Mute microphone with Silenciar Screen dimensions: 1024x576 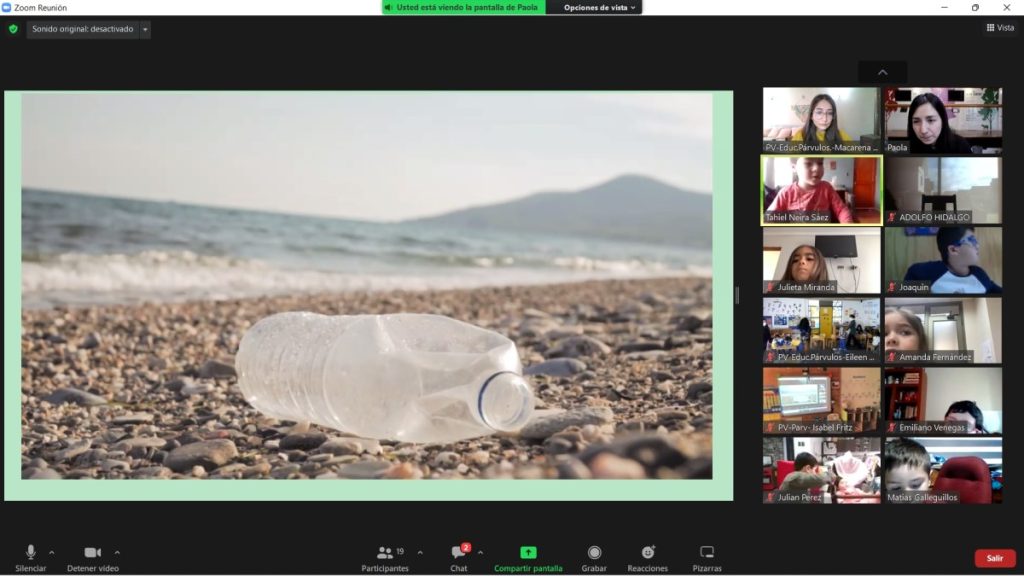[30, 553]
